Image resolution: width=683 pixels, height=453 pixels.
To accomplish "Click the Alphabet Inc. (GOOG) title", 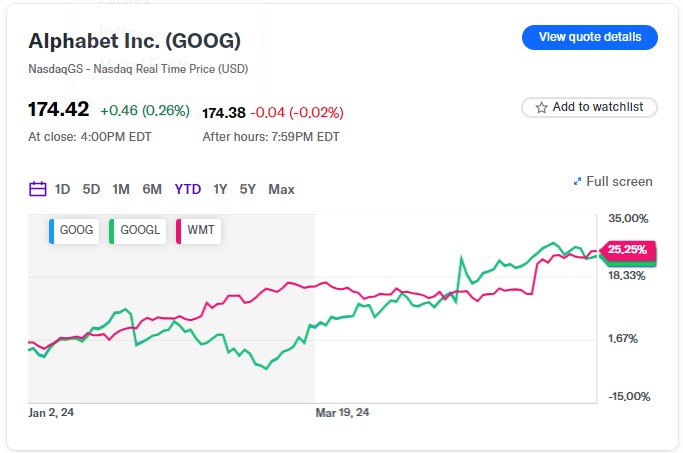I will [x=134, y=42].
